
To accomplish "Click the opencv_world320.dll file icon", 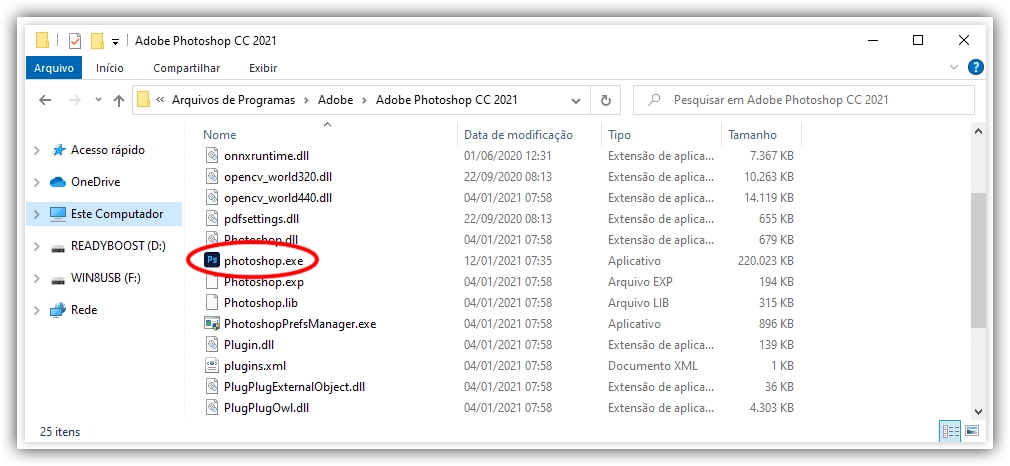I will (x=212, y=176).
